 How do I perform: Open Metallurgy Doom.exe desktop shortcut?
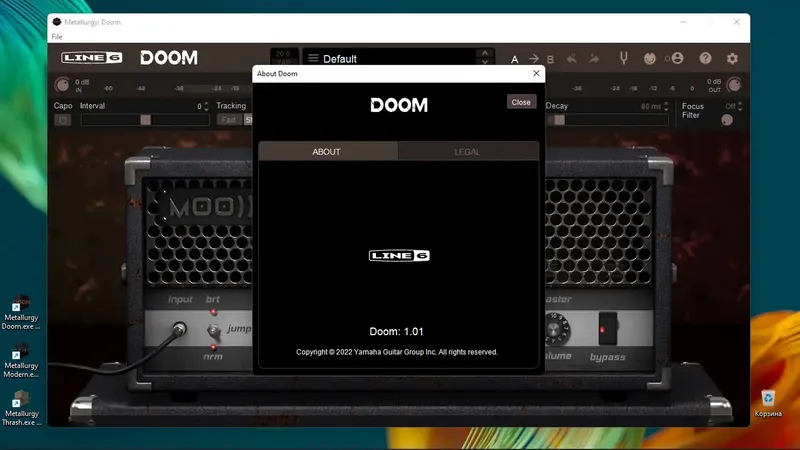(21, 312)
